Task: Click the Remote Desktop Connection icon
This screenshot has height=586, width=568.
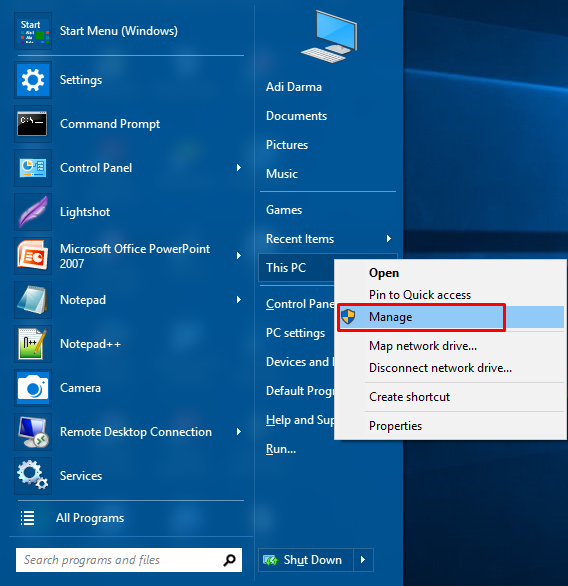Action: coord(33,432)
